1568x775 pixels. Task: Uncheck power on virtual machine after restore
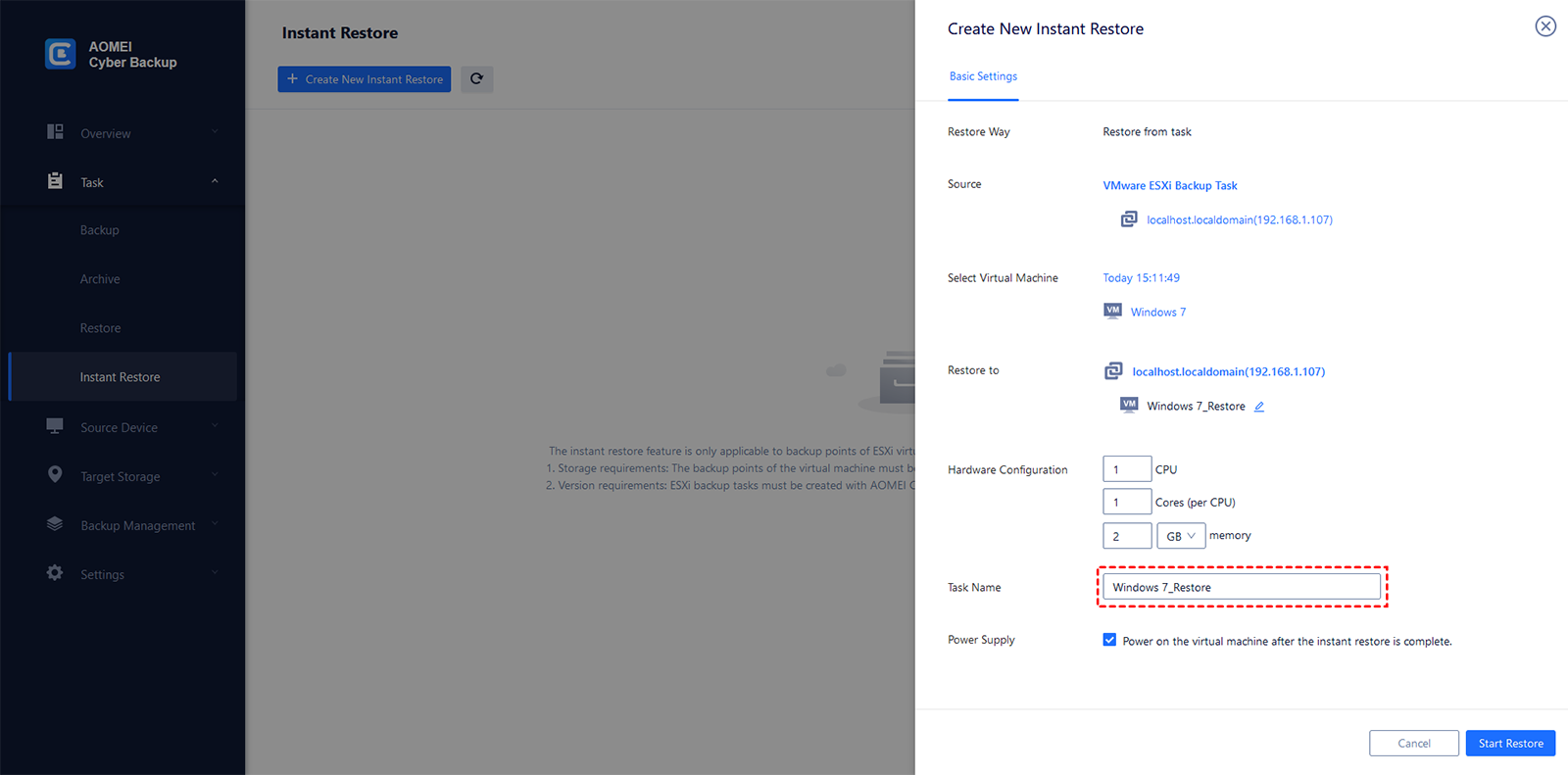tap(1109, 640)
